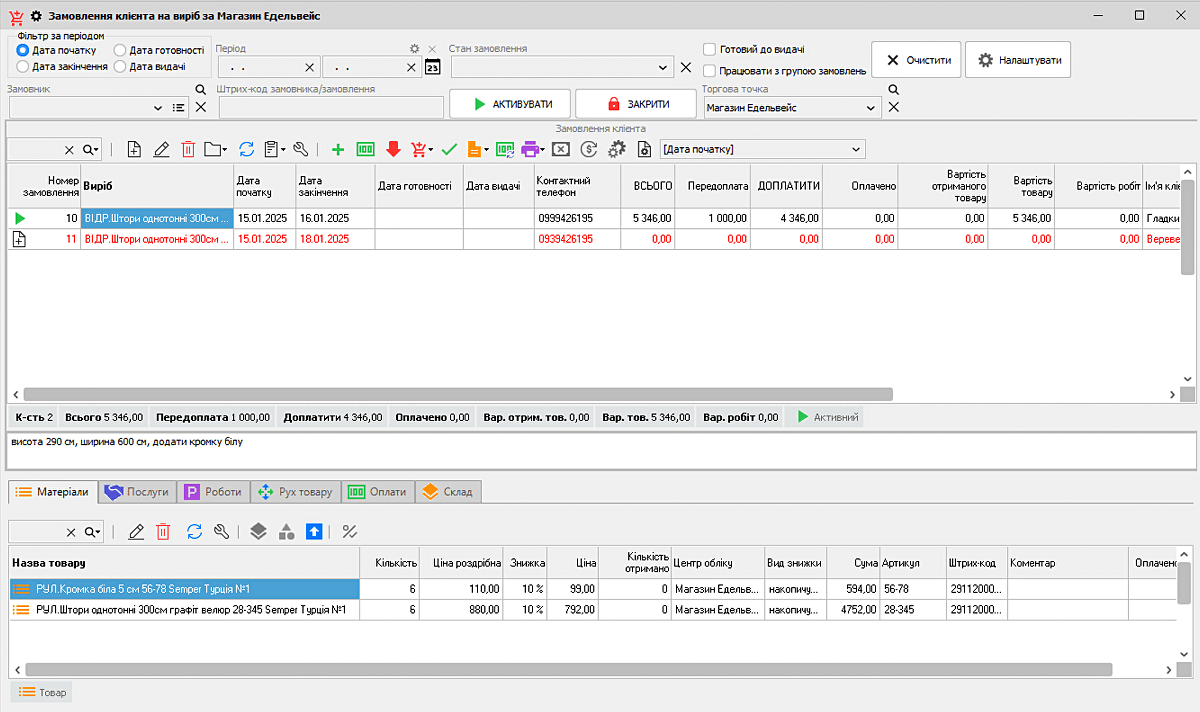Click the blue up arrow icon in materials toolbar
Image resolution: width=1200 pixels, height=712 pixels.
[314, 531]
